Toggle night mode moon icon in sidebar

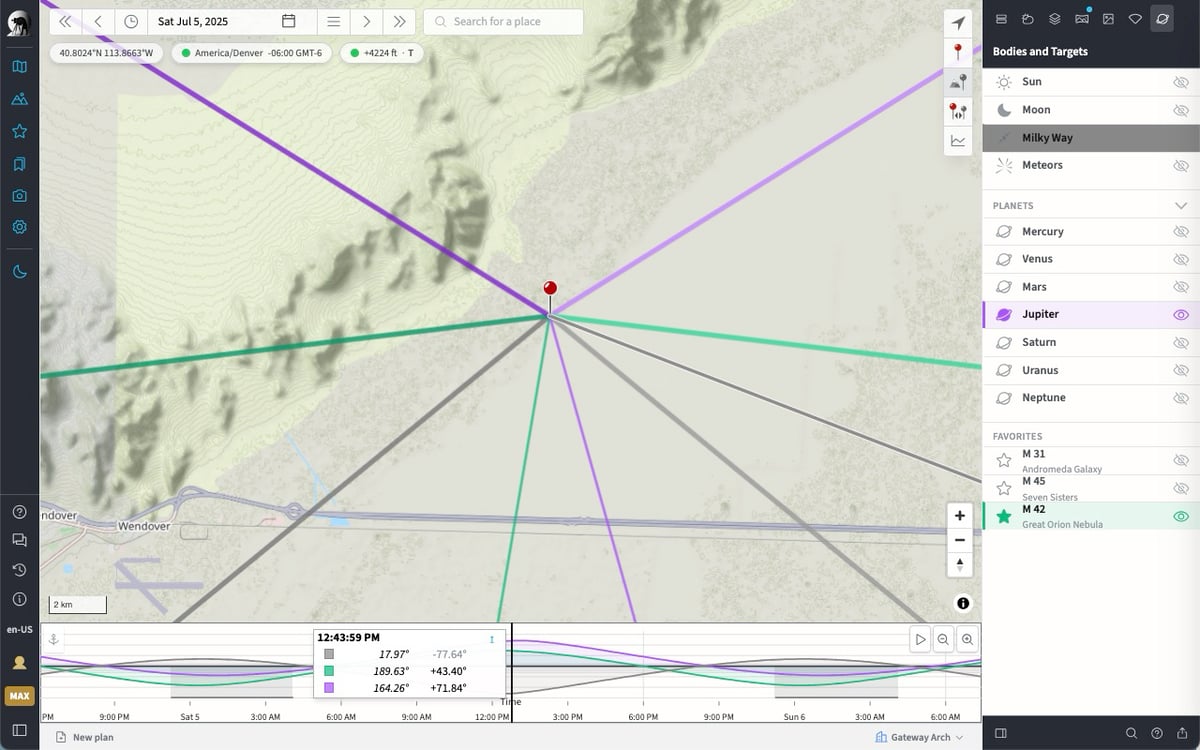point(19,271)
